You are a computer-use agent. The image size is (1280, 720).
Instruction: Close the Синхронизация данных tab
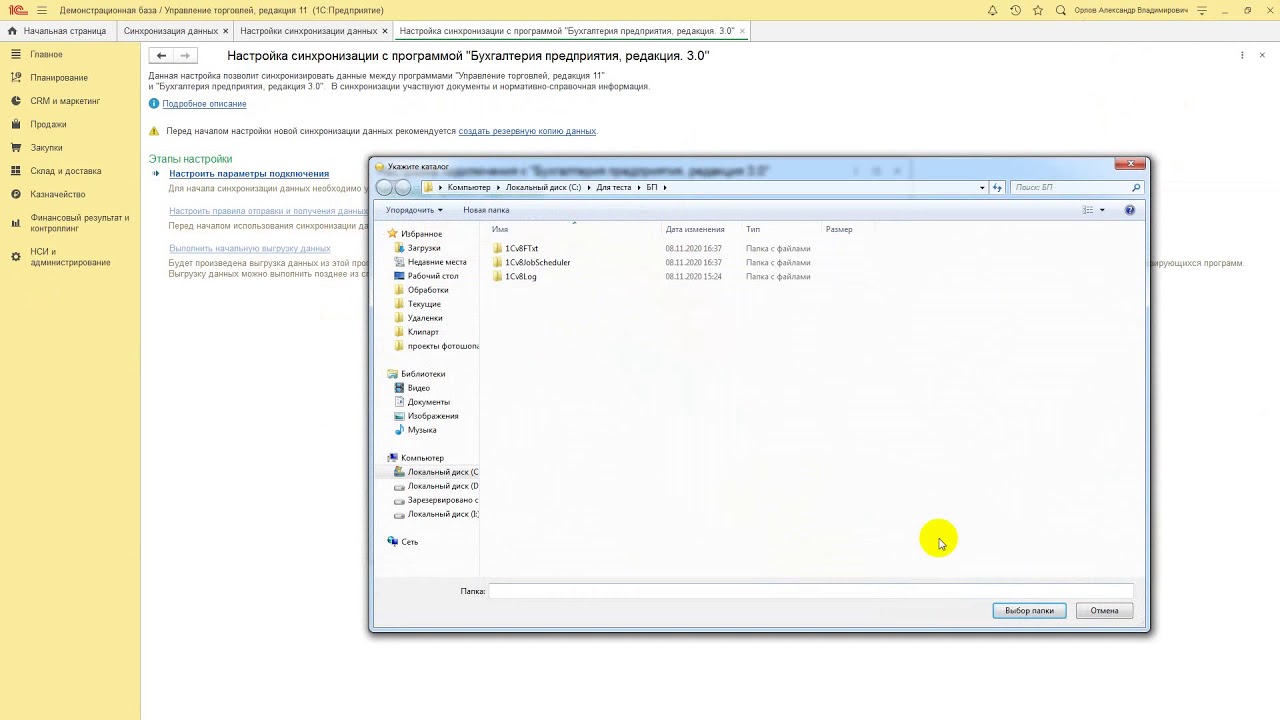[226, 31]
